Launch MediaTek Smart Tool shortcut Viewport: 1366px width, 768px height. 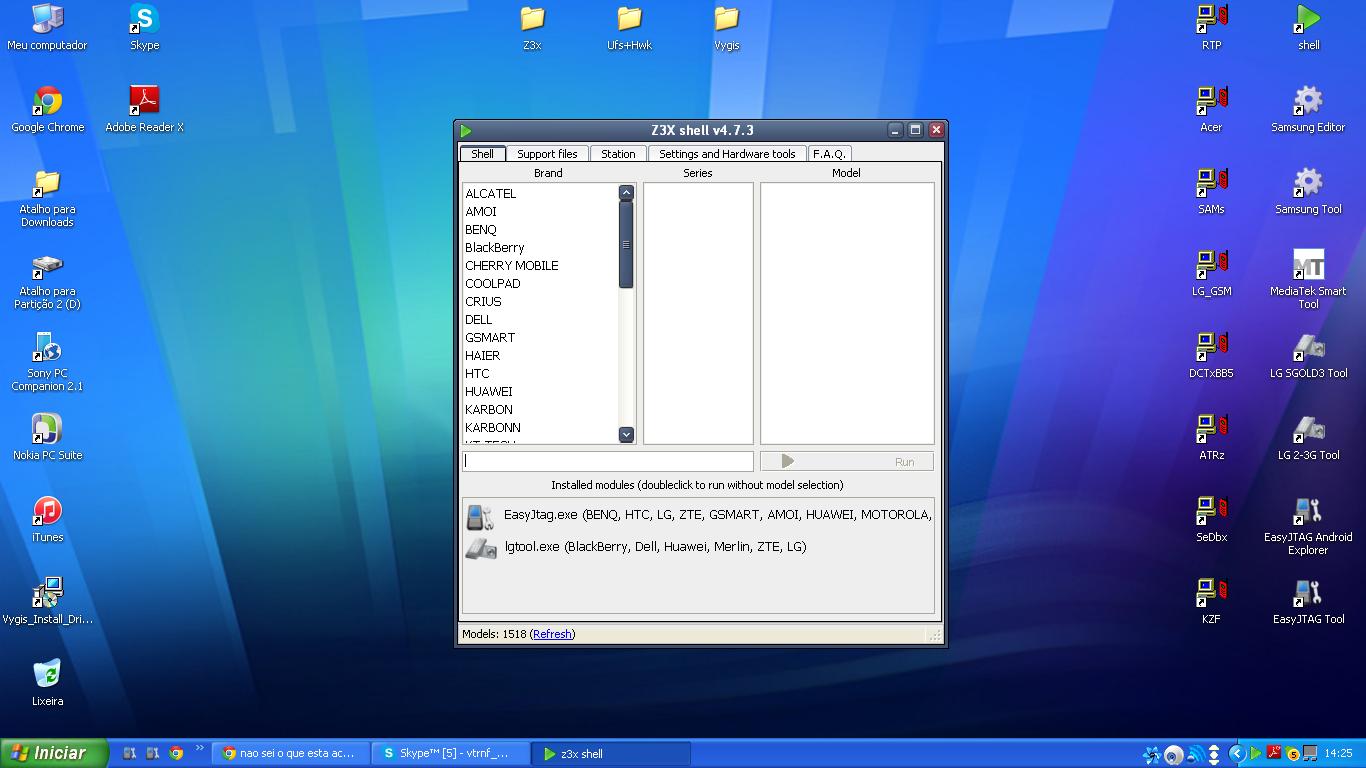coord(1308,279)
